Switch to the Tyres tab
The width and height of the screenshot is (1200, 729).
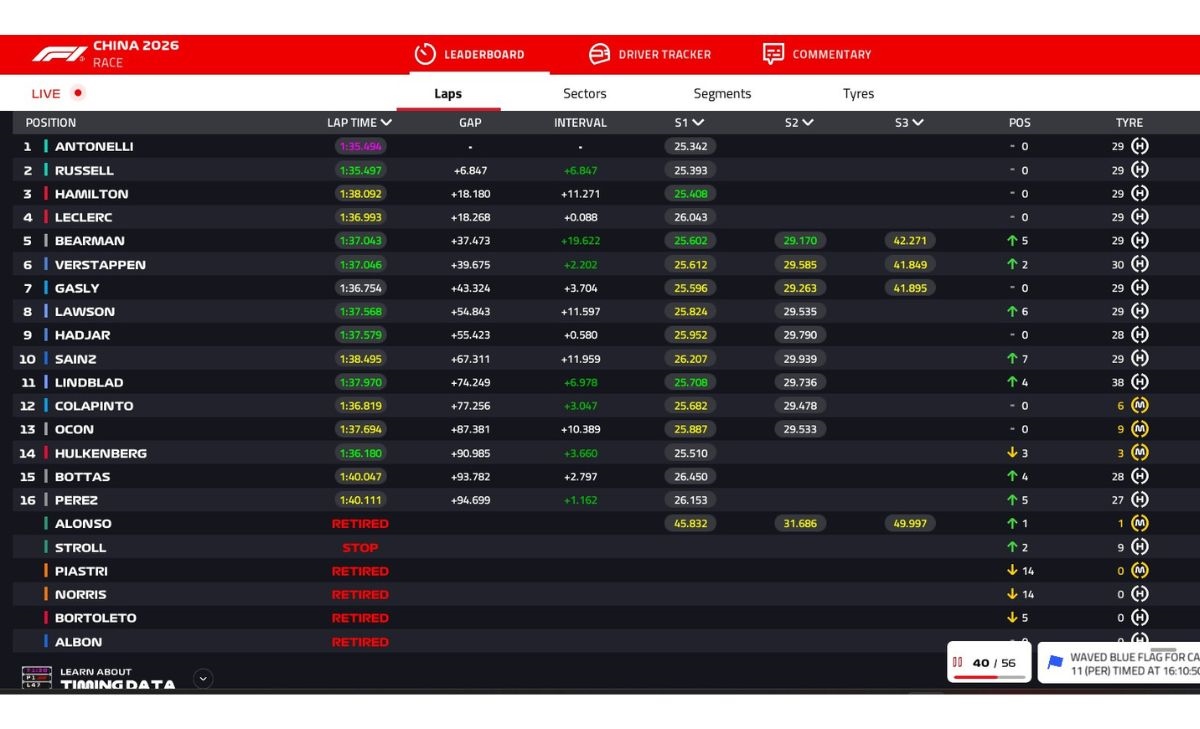(x=858, y=94)
